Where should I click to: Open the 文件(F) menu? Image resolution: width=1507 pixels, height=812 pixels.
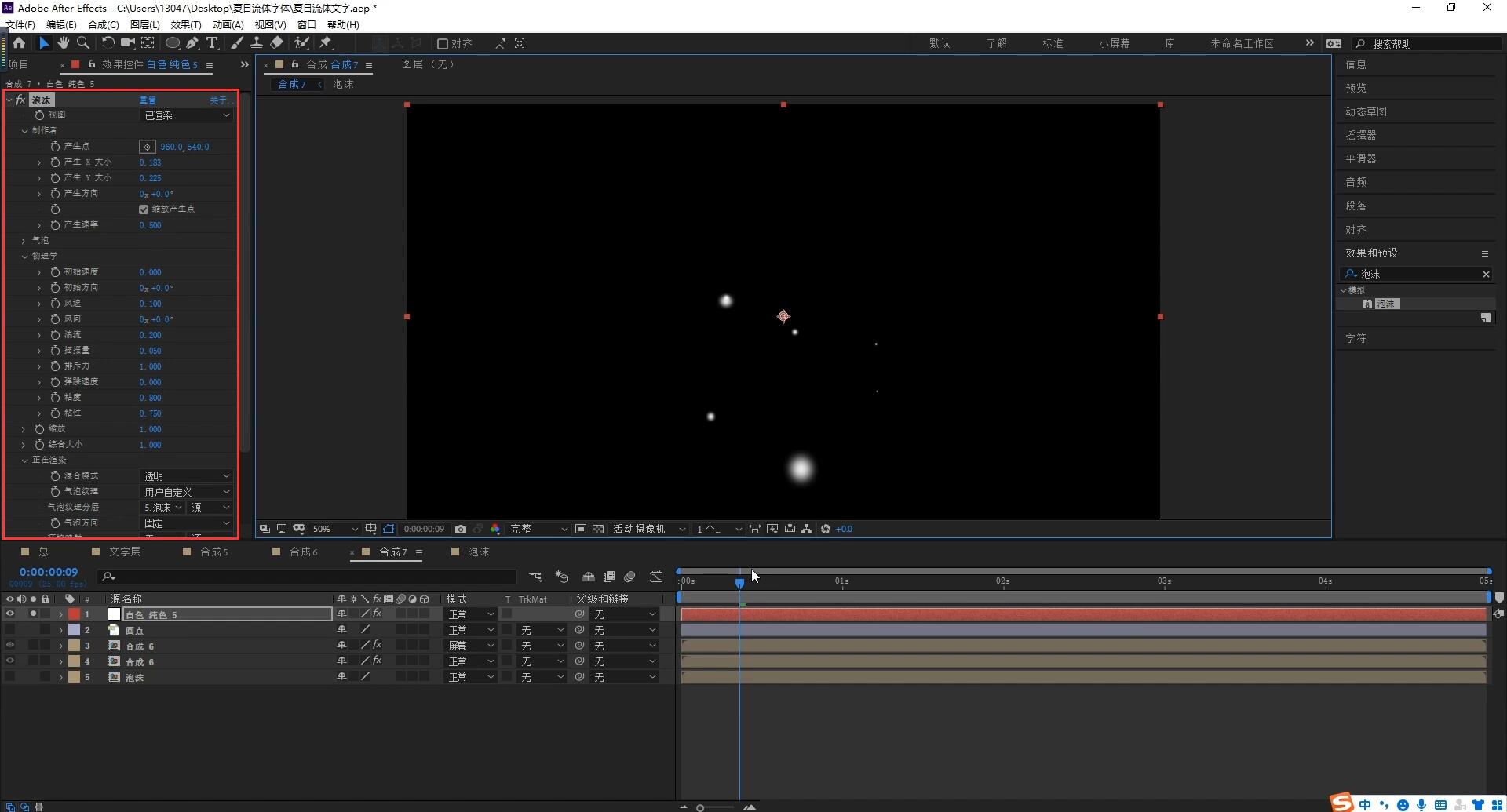click(x=20, y=24)
